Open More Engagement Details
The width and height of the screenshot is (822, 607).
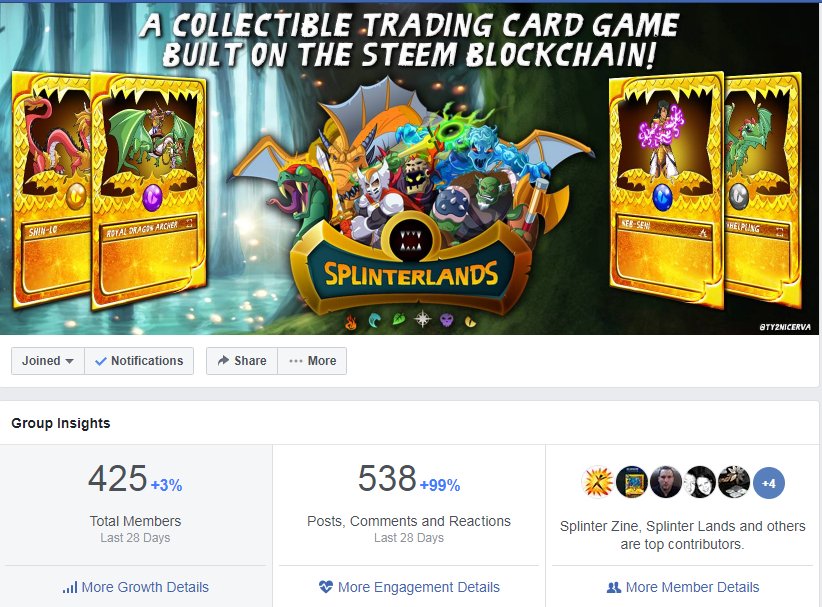[x=409, y=587]
